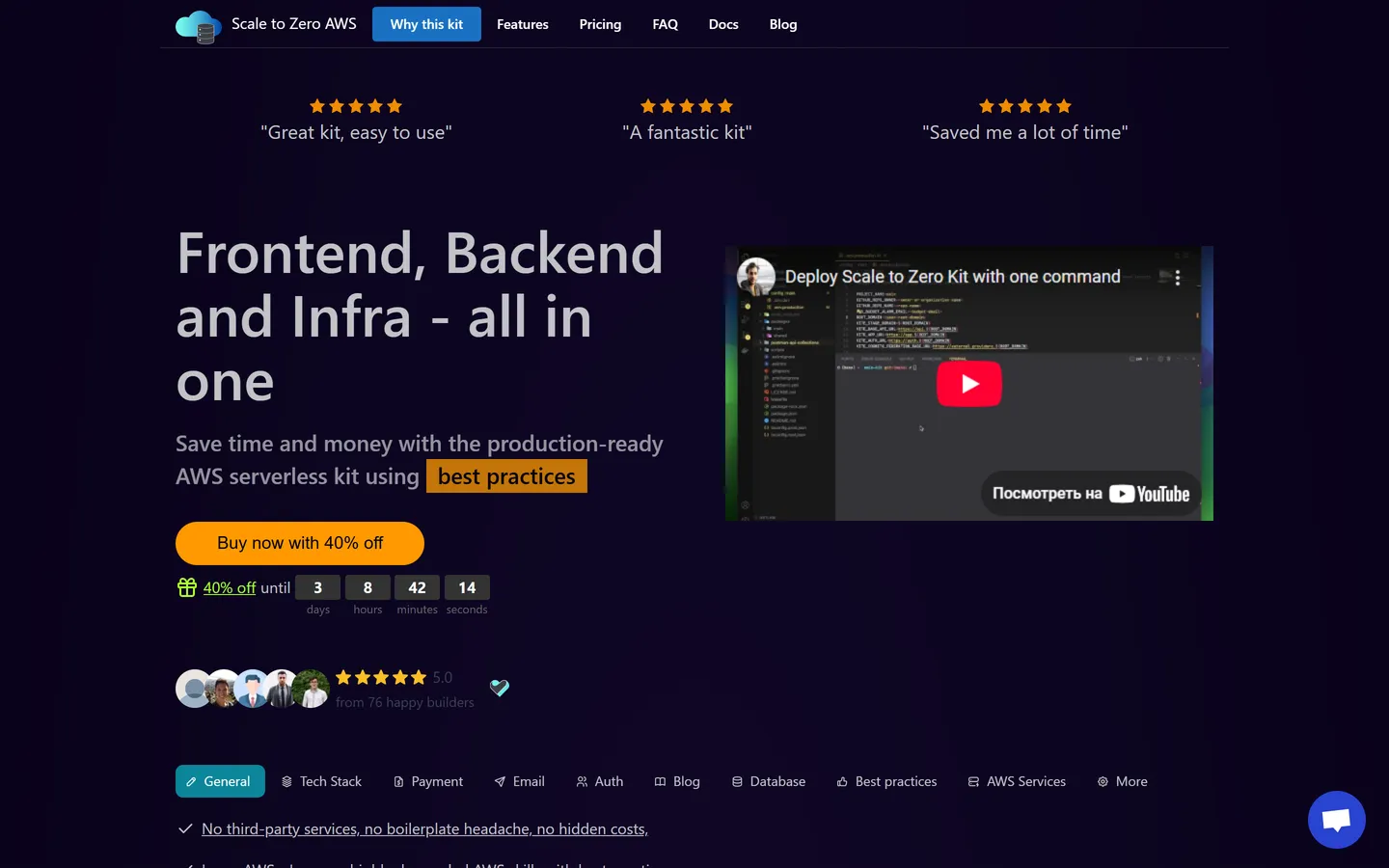The width and height of the screenshot is (1389, 868).
Task: Follow the 40% off link
Action: [x=230, y=587]
